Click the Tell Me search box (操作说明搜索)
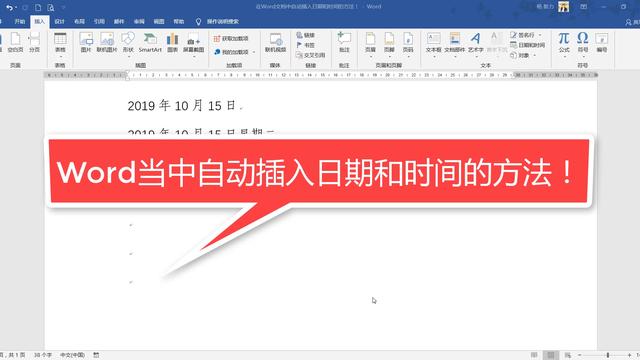 click(x=217, y=22)
